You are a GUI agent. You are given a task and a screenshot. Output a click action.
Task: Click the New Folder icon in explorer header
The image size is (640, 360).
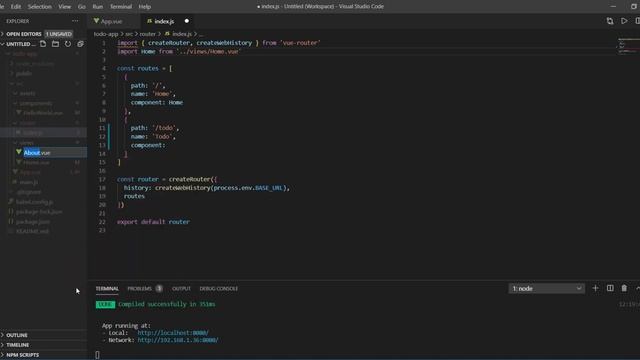(56, 44)
